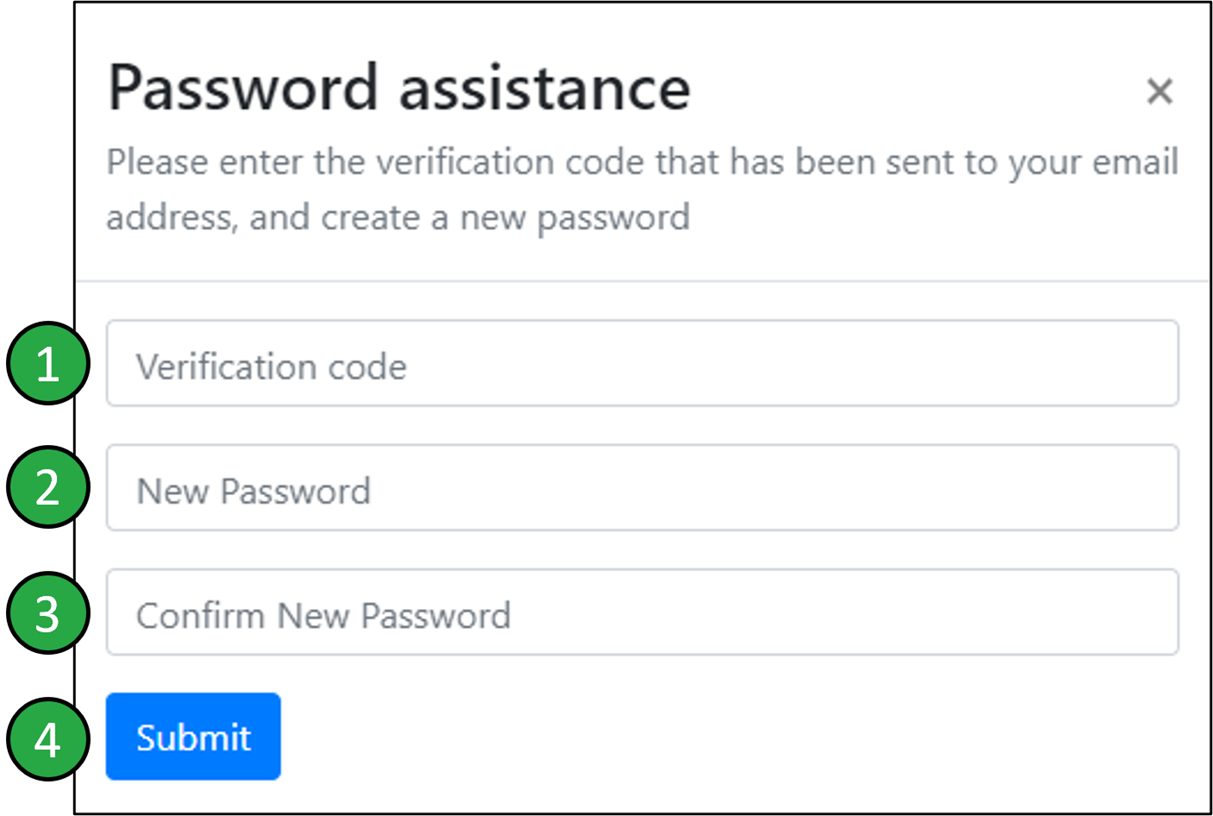This screenshot has height=816, width=1213.
Task: Click the word "Password" in the title
Action: pos(243,88)
